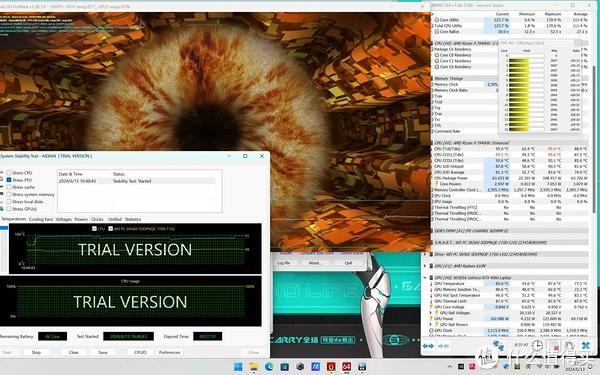The width and height of the screenshot is (600, 375).
Task: Enable the Stress CPU checkbox
Action: [9, 173]
